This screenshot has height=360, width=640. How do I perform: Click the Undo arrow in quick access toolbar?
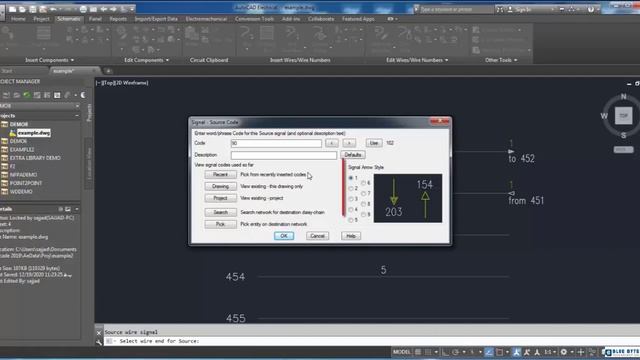(x=53, y=9)
